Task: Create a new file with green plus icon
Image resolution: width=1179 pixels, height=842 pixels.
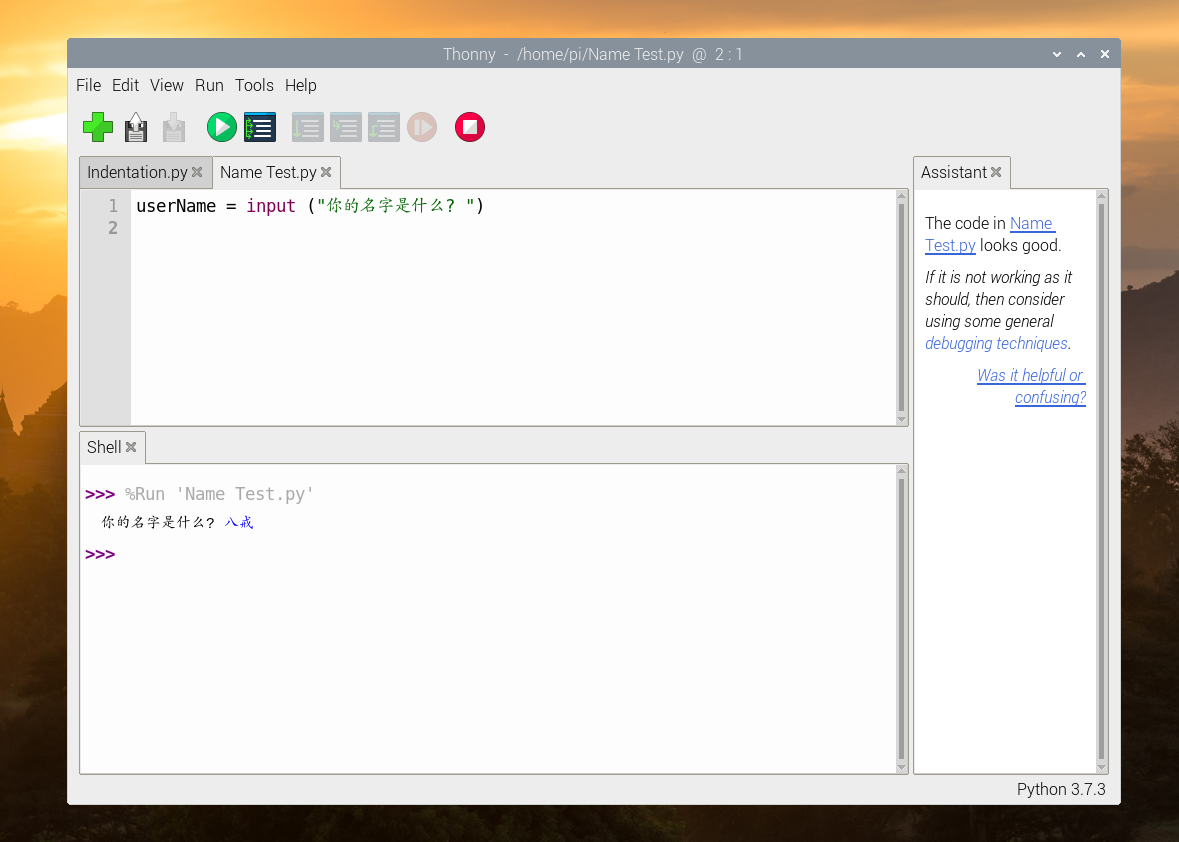Action: [x=98, y=127]
